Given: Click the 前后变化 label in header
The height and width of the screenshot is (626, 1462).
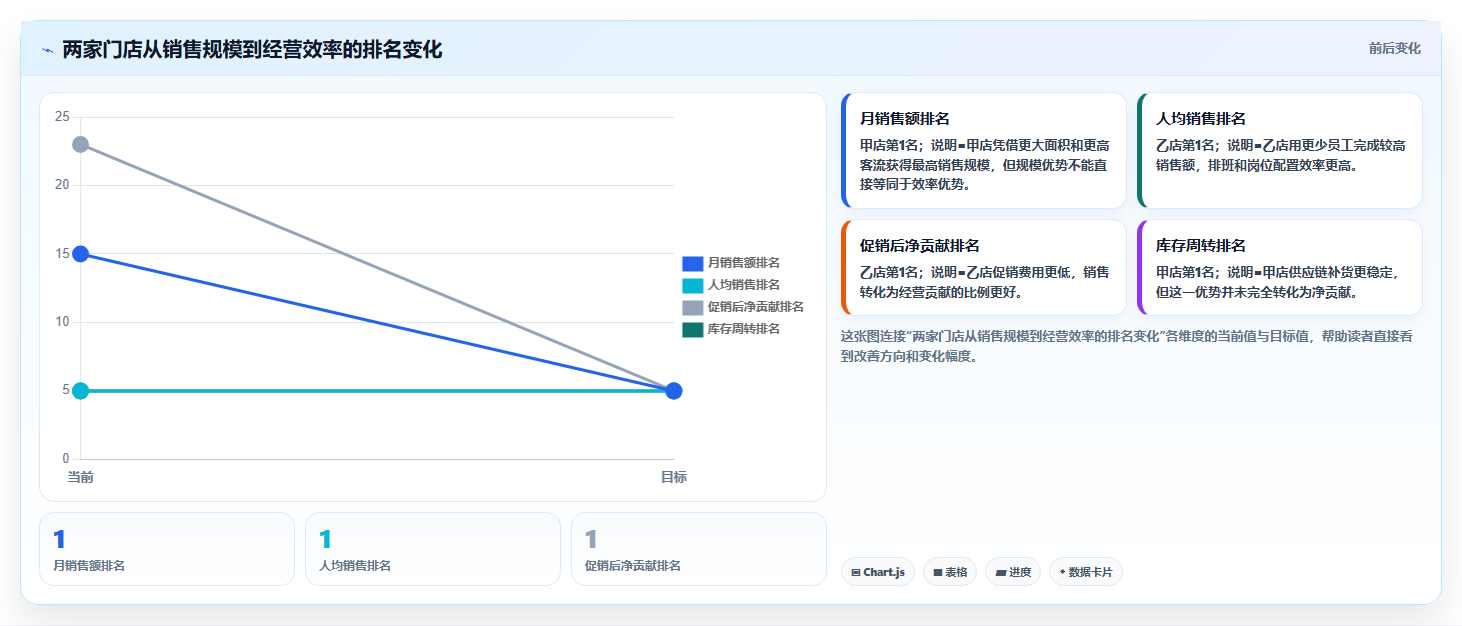Looking at the screenshot, I should point(1394,49).
